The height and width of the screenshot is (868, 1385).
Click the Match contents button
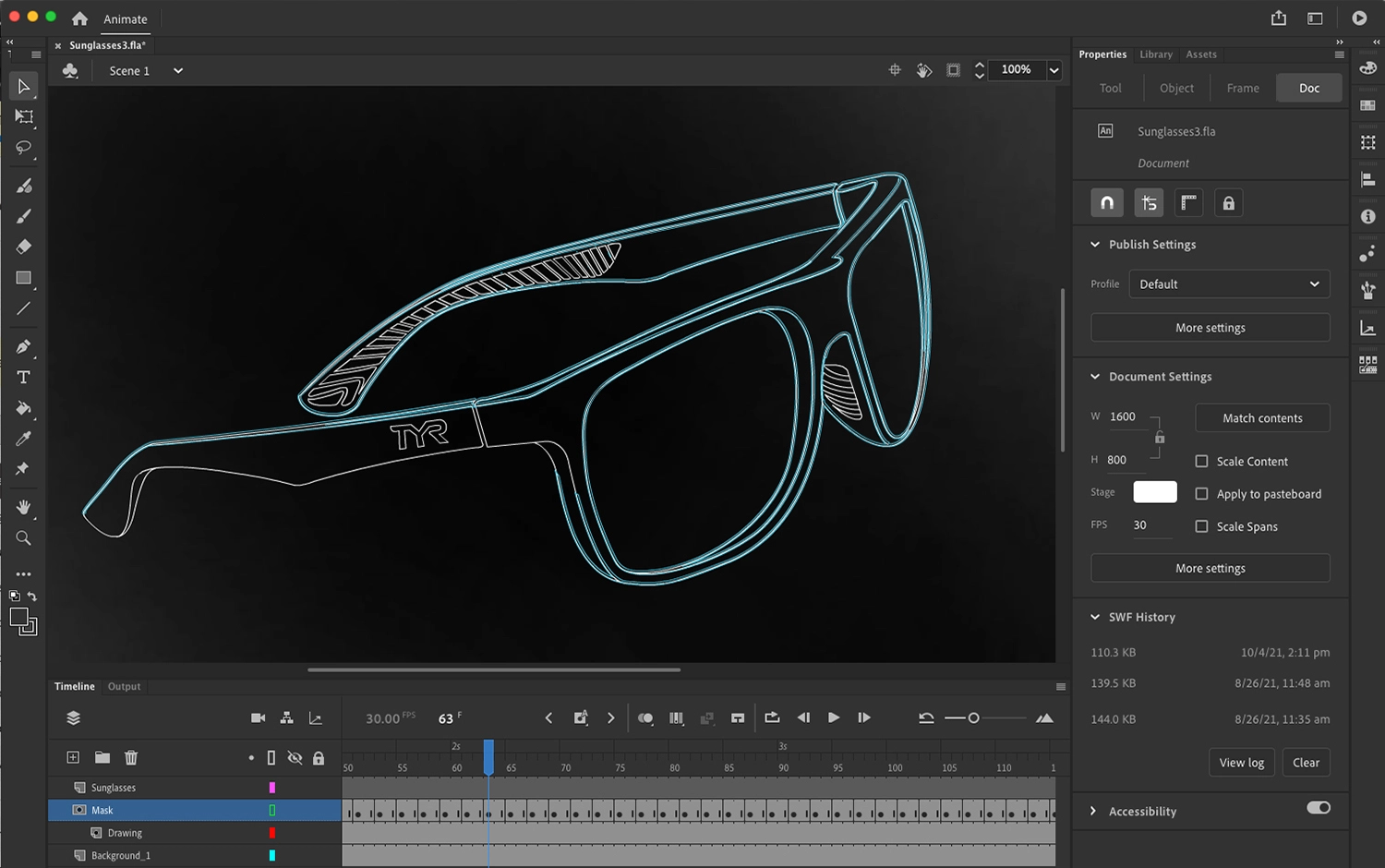pos(1262,418)
